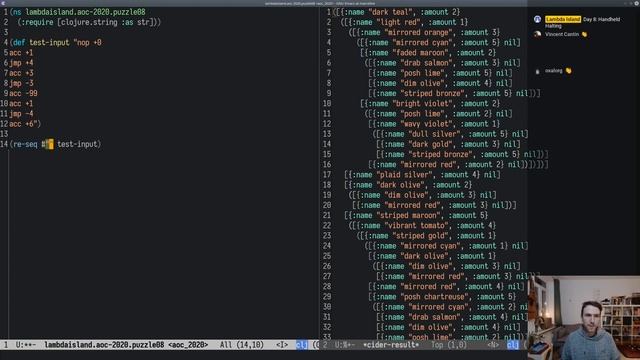
Task: Click the "drab salmon" entry on result line 6
Action: (442, 63)
